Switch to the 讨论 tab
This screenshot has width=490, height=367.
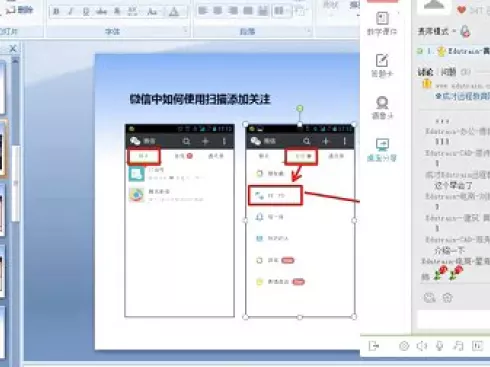[x=426, y=72]
